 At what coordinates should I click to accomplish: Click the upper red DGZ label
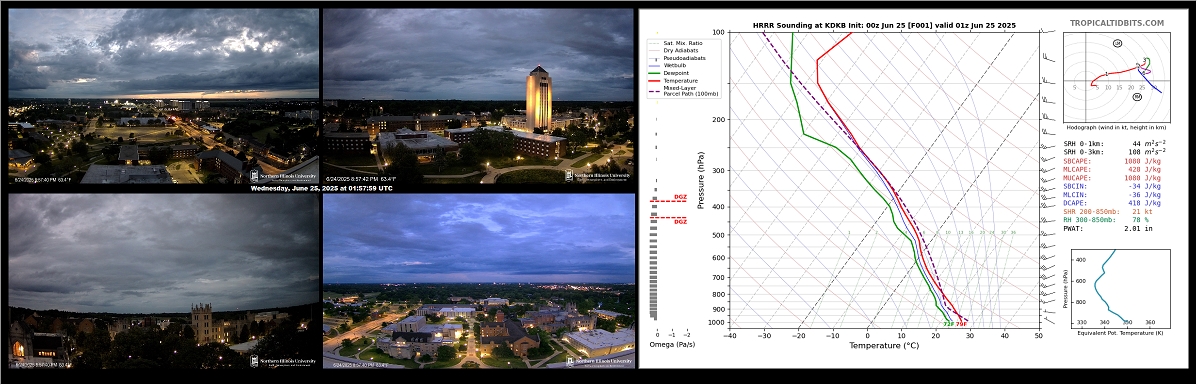[x=679, y=198]
